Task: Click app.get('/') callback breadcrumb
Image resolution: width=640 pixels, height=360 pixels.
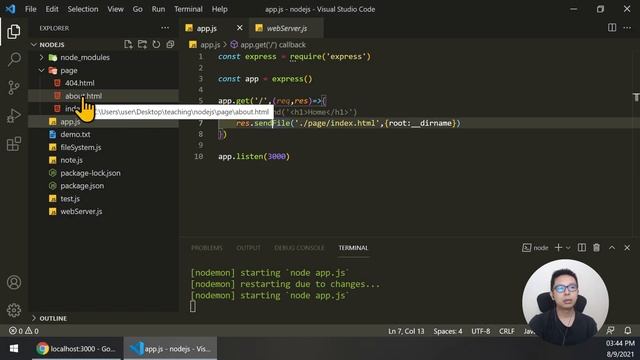Action: click(x=273, y=44)
